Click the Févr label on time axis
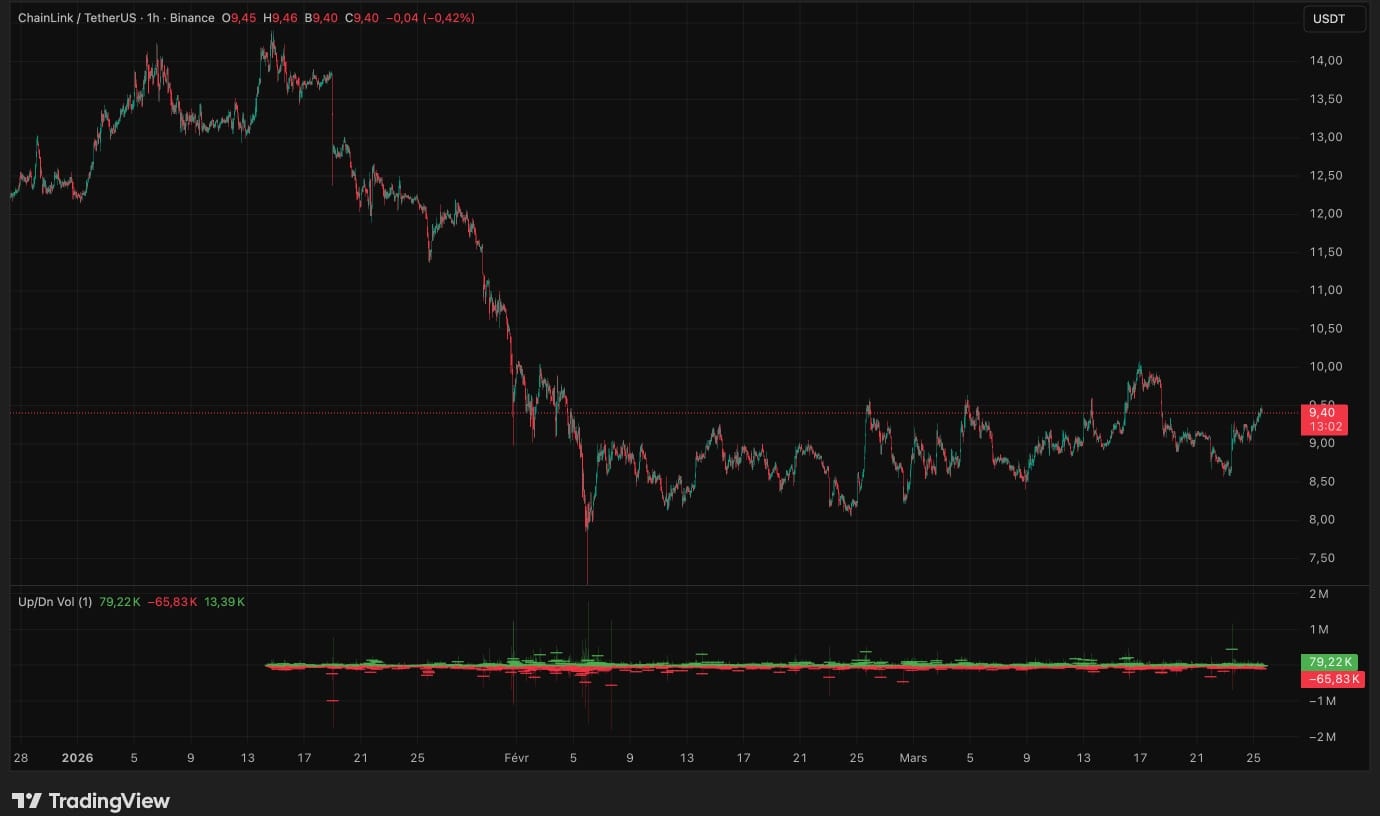The image size is (1380, 816). [518, 758]
